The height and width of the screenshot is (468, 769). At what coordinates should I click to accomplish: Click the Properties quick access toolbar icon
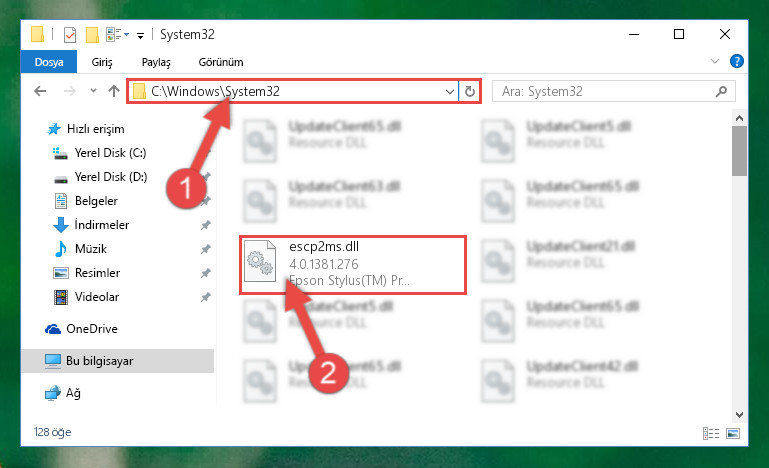point(70,35)
